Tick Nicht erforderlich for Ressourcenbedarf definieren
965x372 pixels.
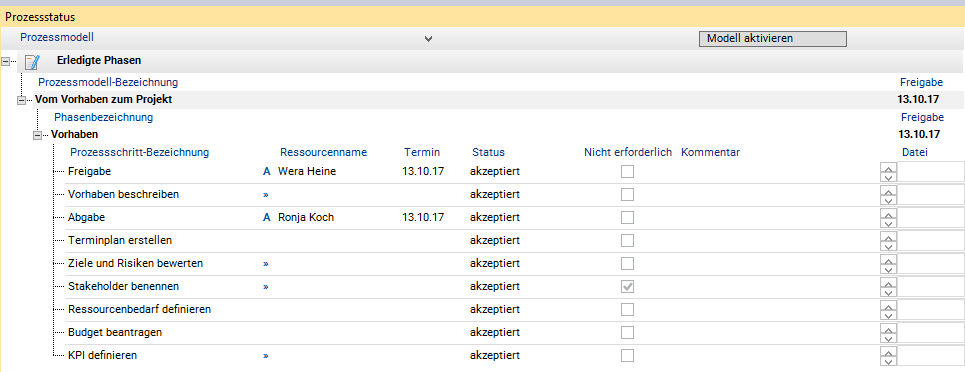627,309
